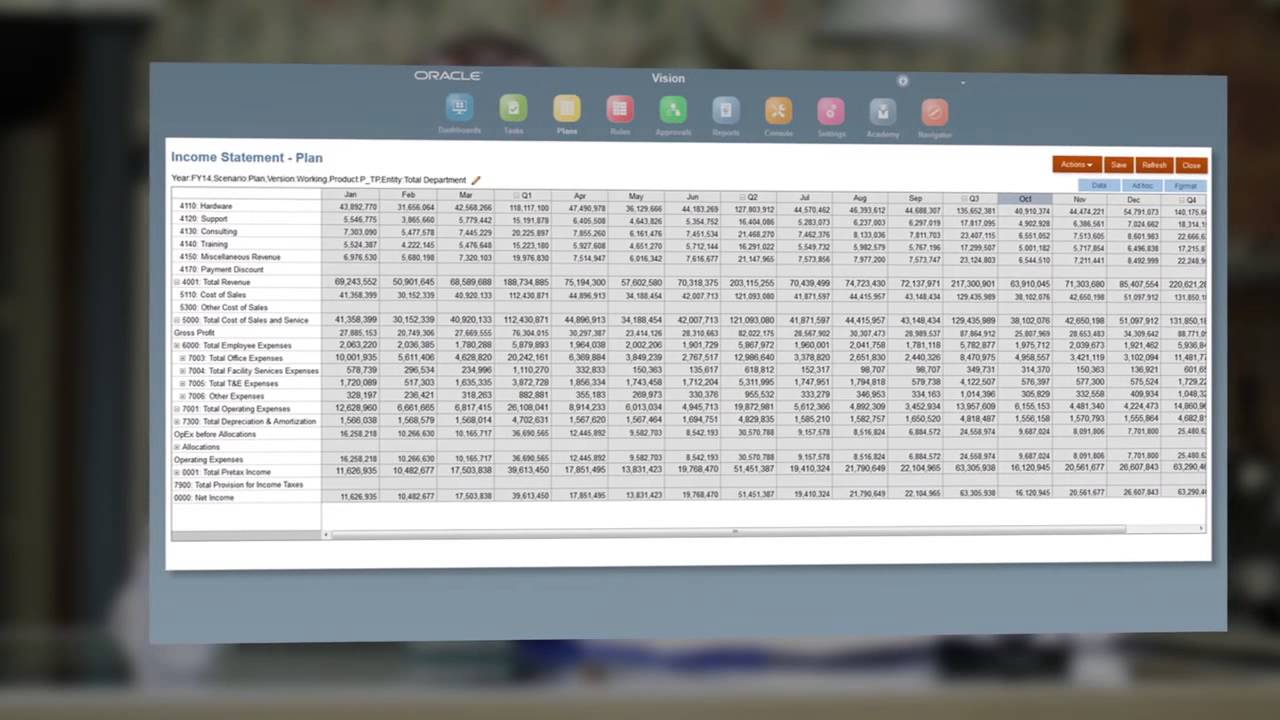This screenshot has width=1280, height=720.
Task: Open the Plans icon
Action: (x=566, y=108)
